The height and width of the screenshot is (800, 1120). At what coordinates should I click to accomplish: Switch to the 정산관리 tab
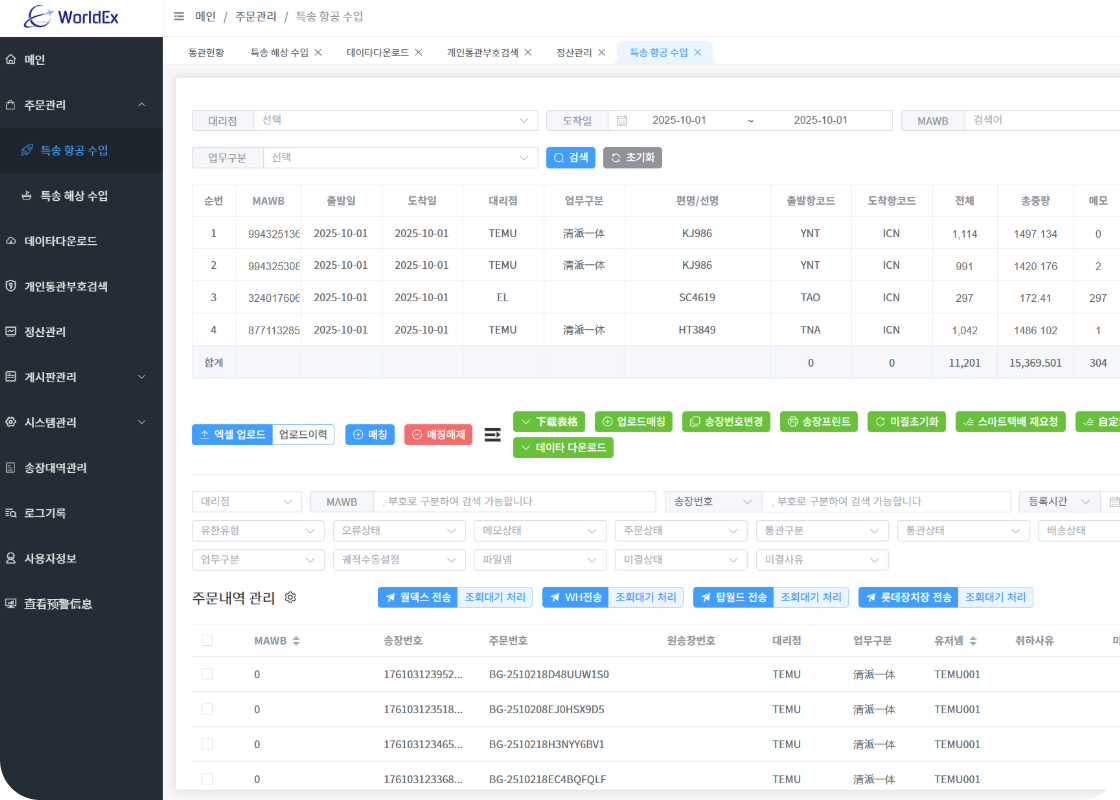(x=574, y=53)
